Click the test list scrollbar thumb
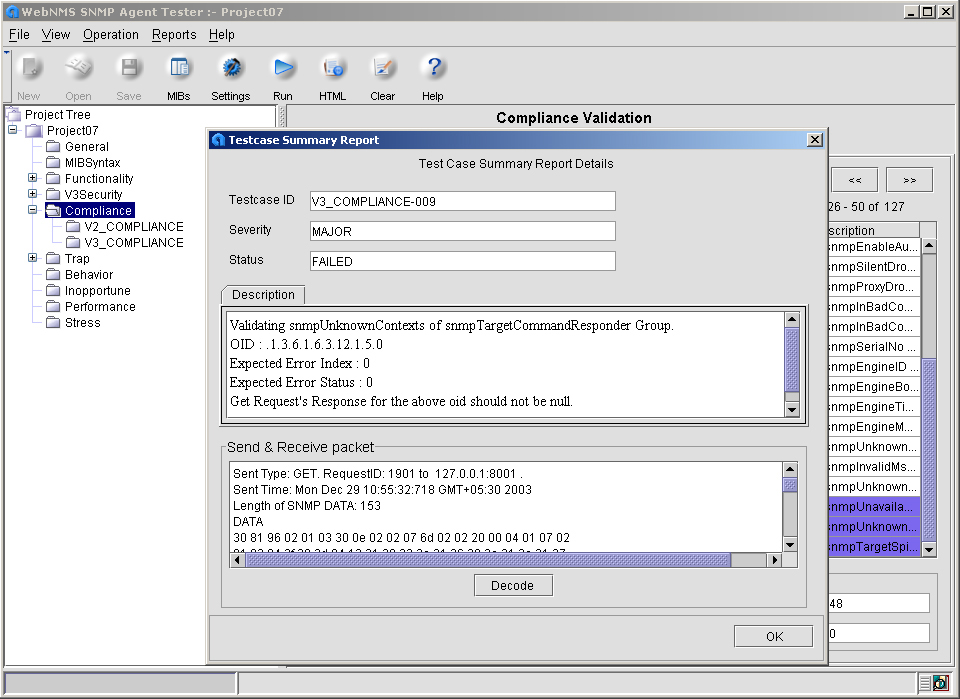The image size is (960, 699). click(929, 450)
